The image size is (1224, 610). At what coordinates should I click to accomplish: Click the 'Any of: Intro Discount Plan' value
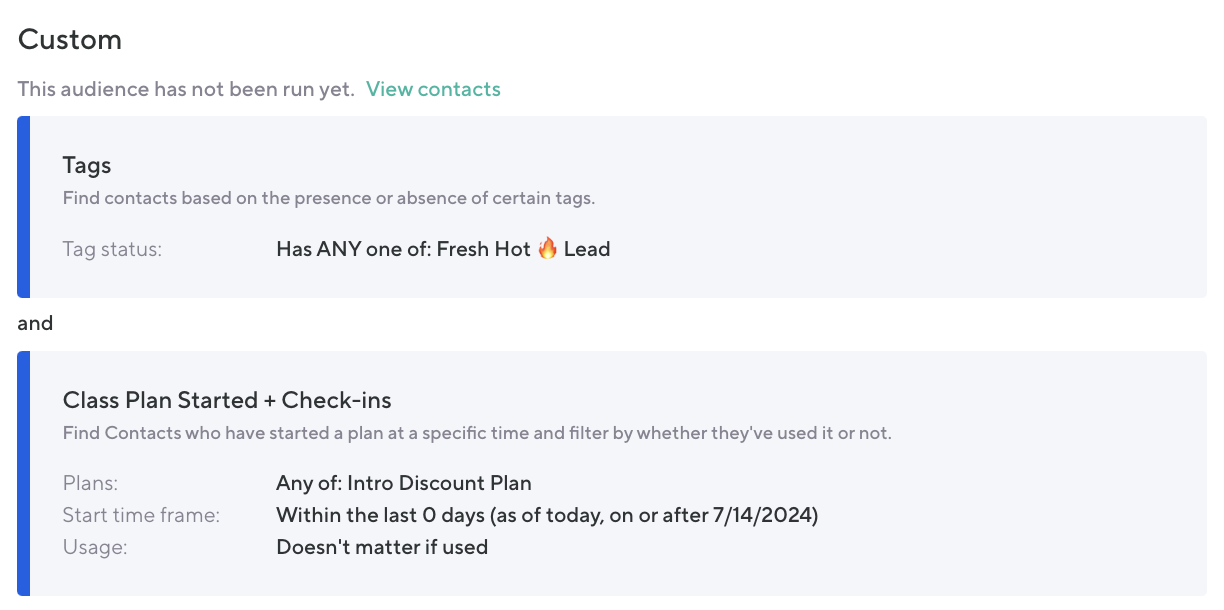coord(404,483)
